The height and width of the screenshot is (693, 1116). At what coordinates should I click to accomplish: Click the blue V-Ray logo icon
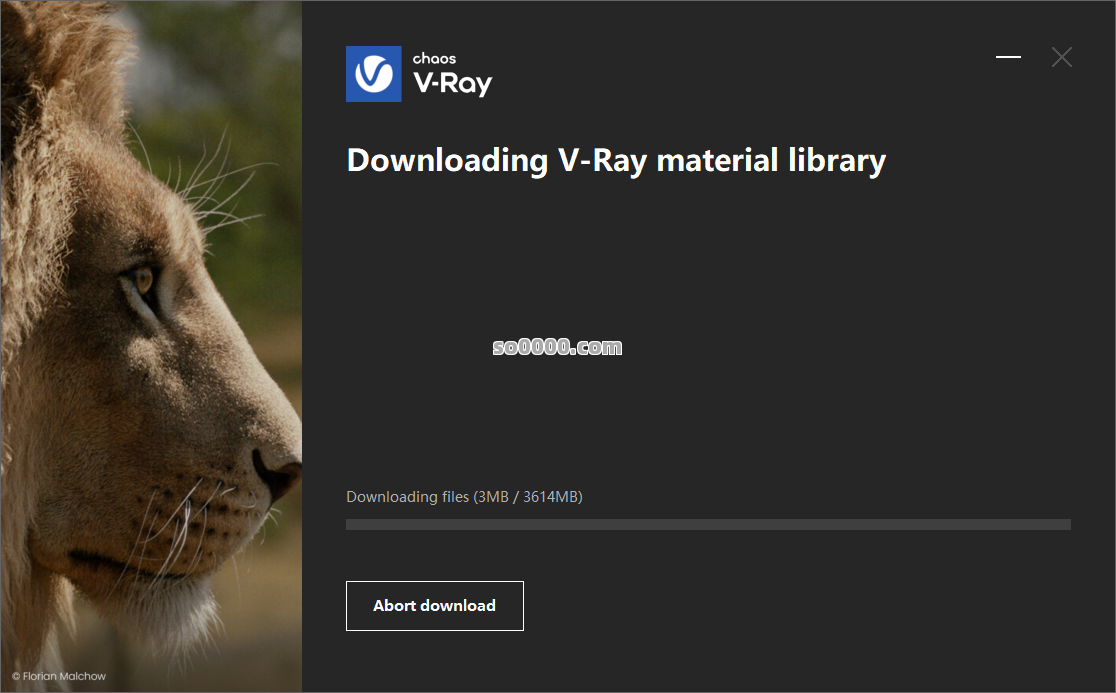(374, 74)
